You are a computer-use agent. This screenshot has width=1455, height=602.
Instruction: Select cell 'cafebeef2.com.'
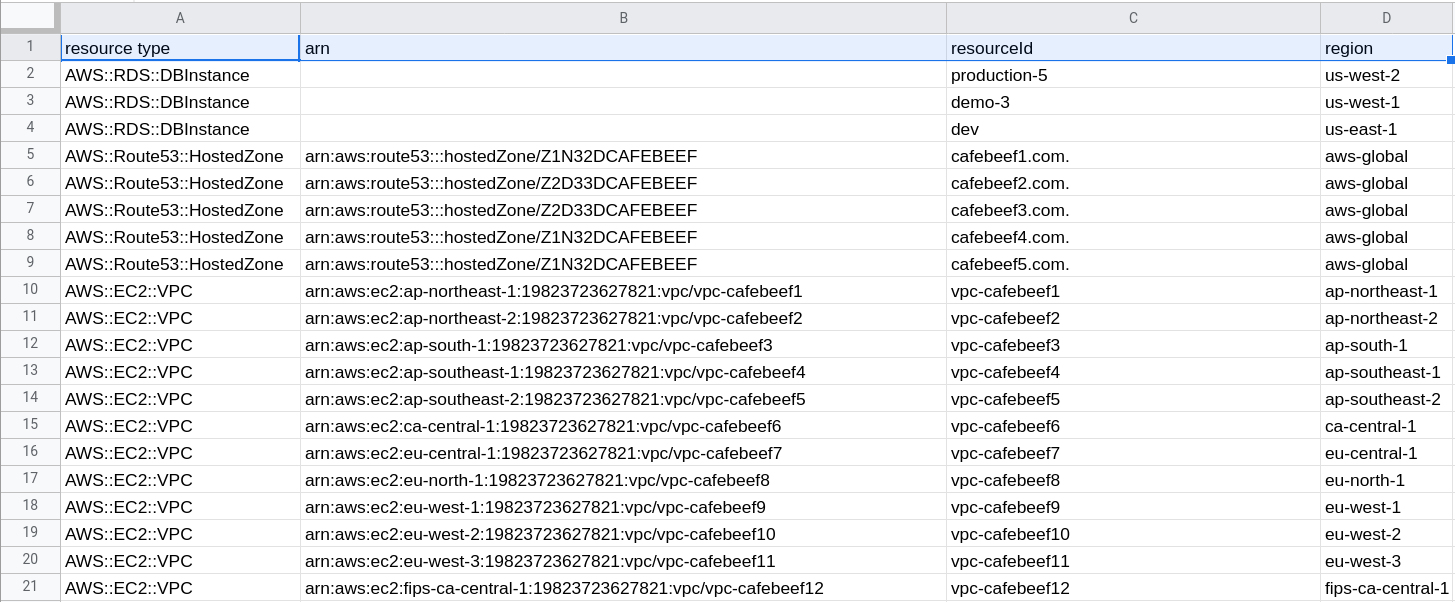pyautogui.click(x=1133, y=182)
